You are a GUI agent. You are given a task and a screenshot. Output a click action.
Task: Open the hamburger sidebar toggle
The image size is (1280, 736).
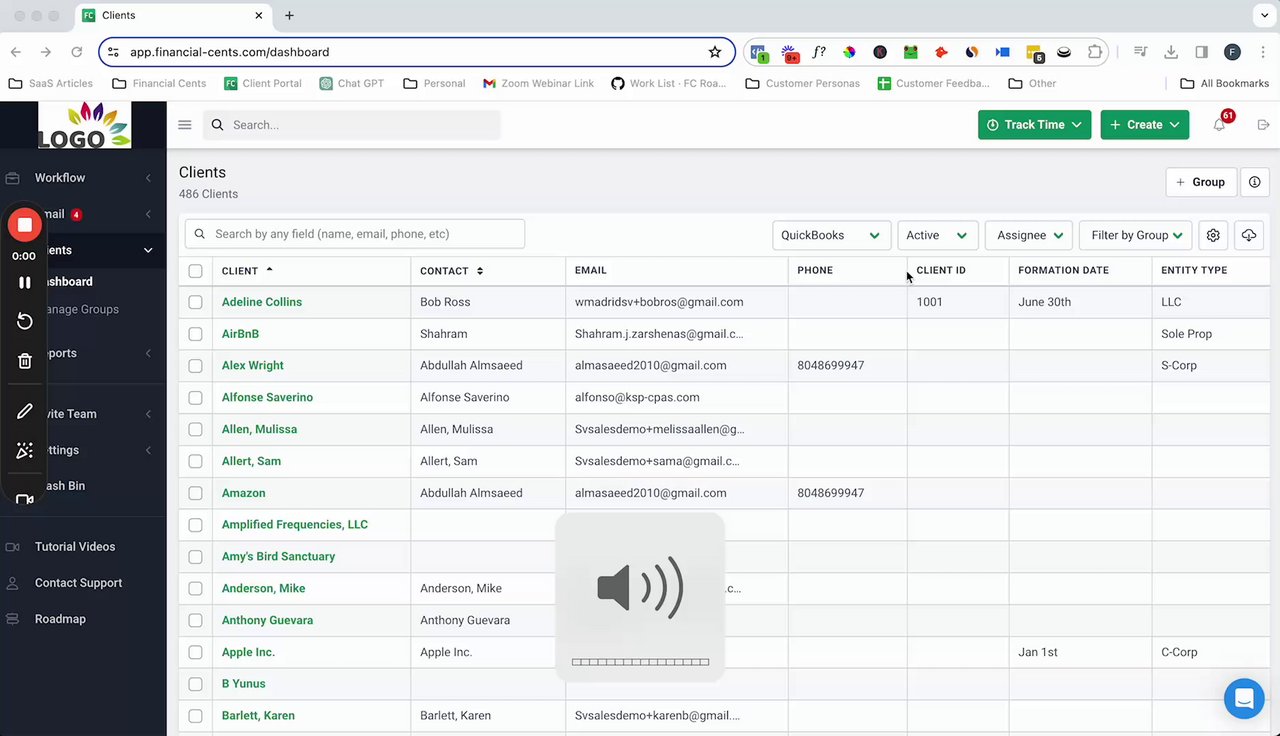184,125
